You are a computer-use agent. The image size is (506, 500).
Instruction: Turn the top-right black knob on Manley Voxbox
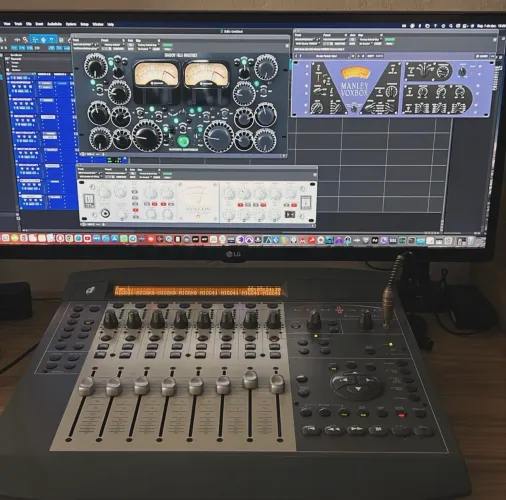tap(462, 72)
